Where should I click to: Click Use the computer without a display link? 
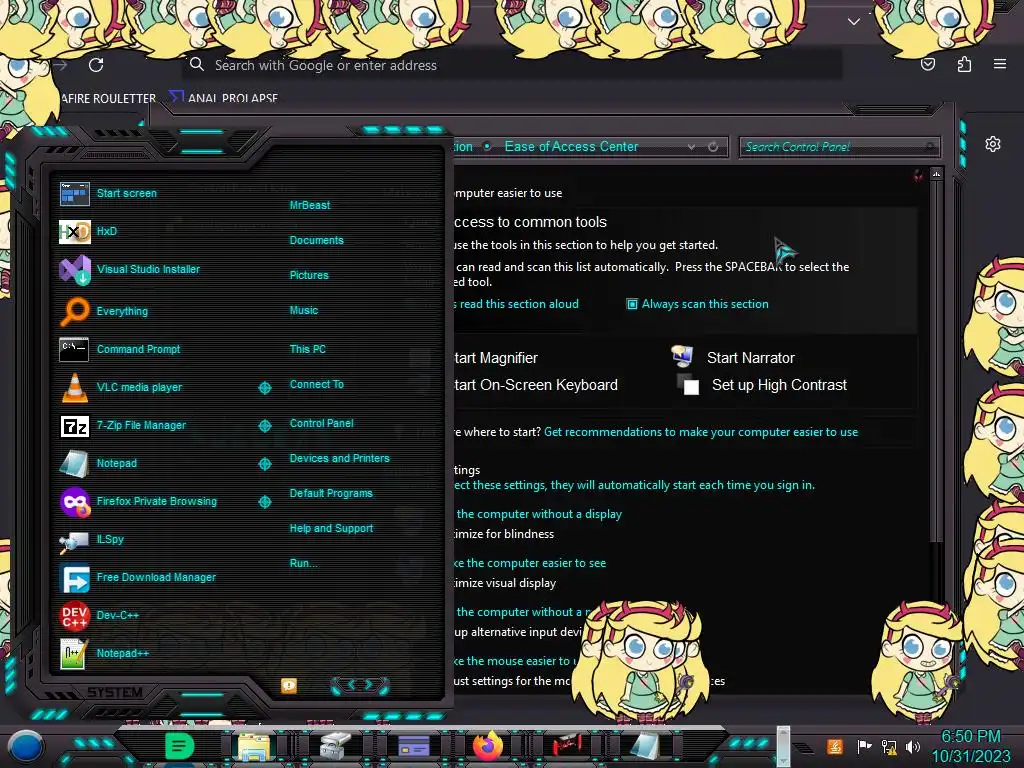tap(537, 514)
